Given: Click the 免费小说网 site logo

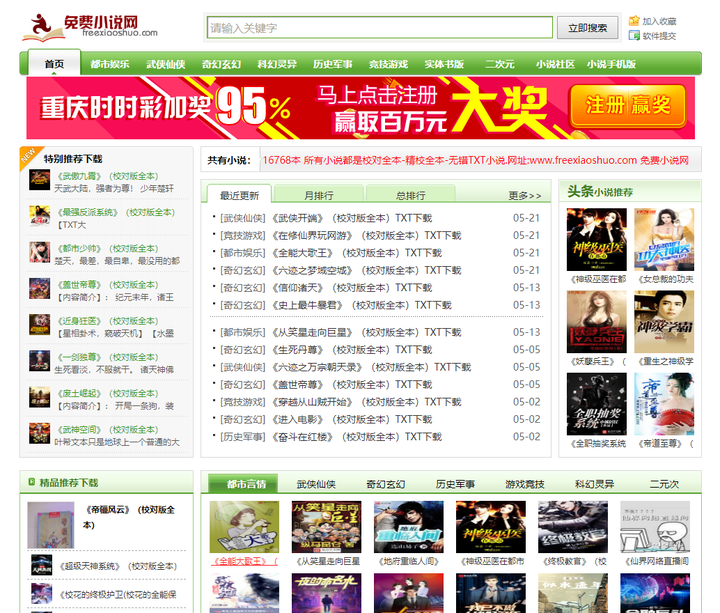Looking at the screenshot, I should (x=90, y=27).
